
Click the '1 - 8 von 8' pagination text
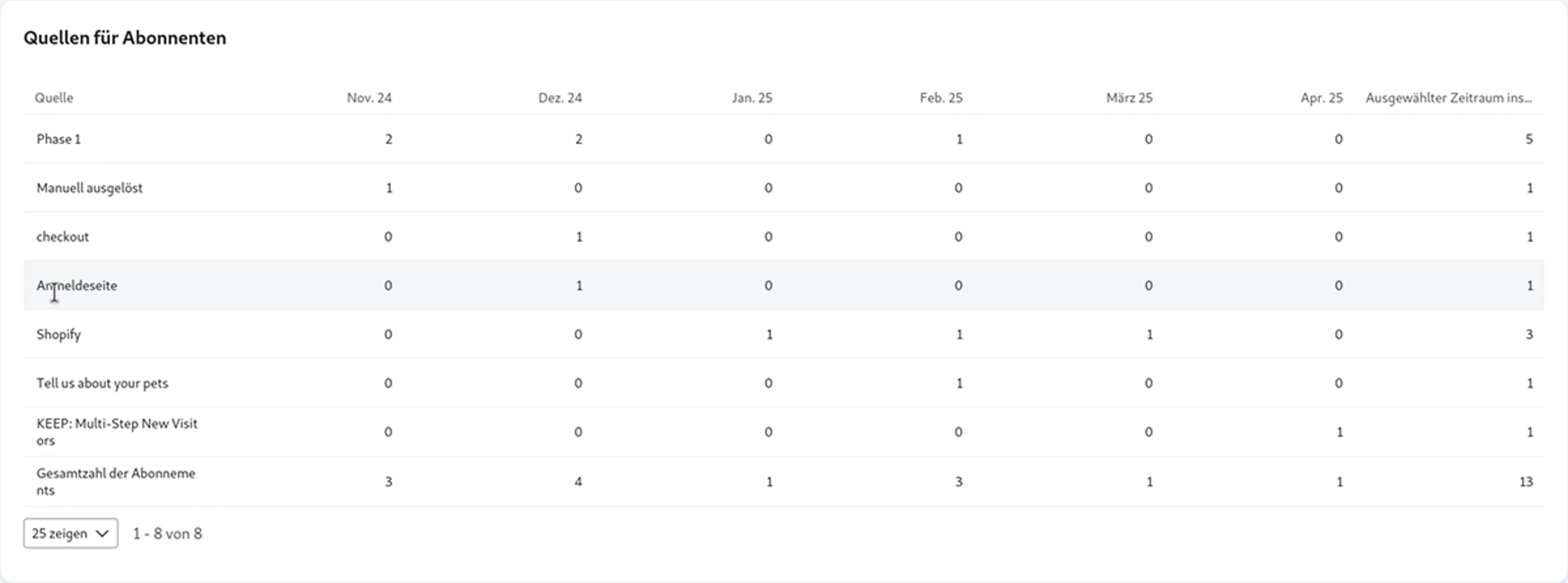pos(167,534)
